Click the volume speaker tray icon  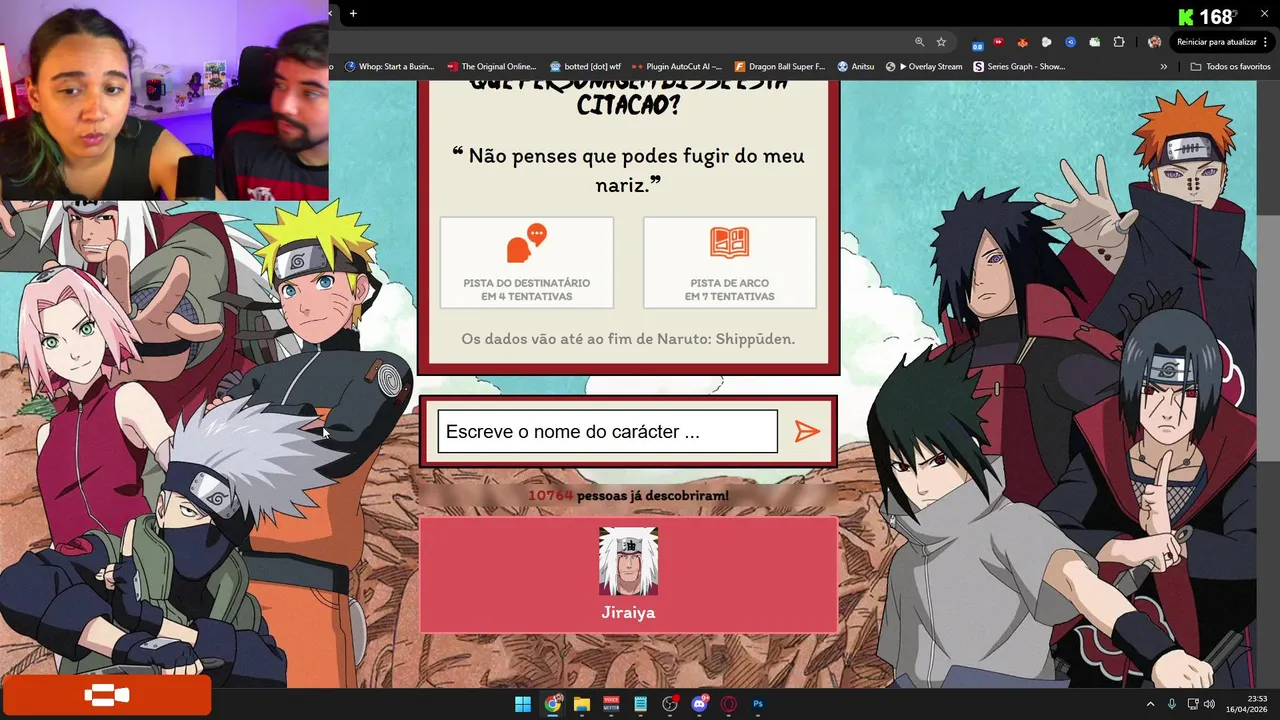pyautogui.click(x=1209, y=704)
